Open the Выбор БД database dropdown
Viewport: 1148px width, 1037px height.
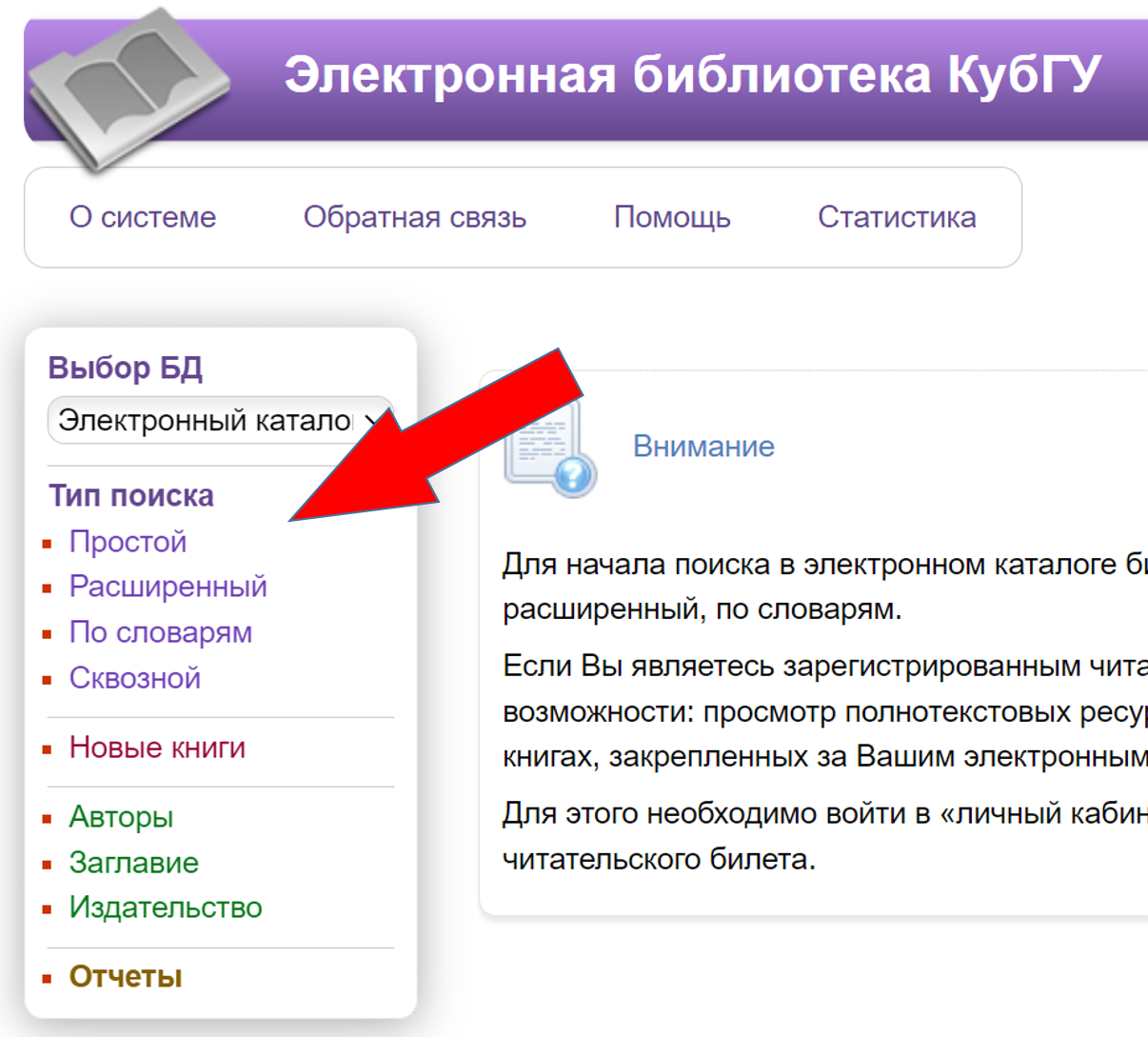click(220, 420)
